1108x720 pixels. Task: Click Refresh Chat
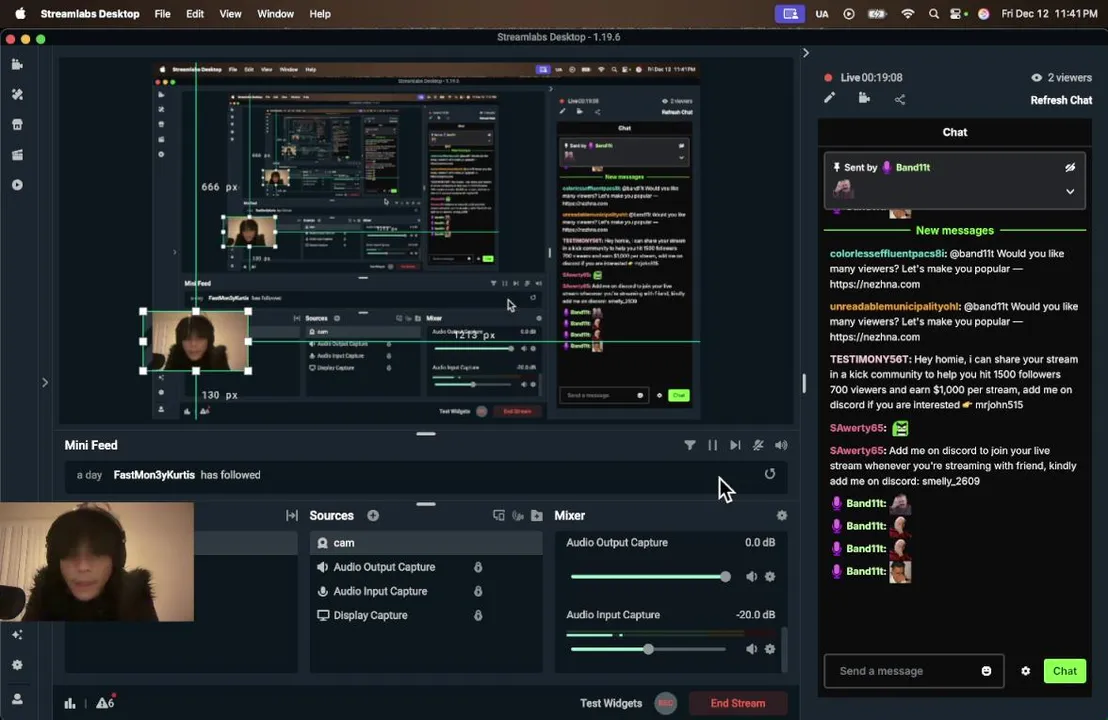[1061, 100]
